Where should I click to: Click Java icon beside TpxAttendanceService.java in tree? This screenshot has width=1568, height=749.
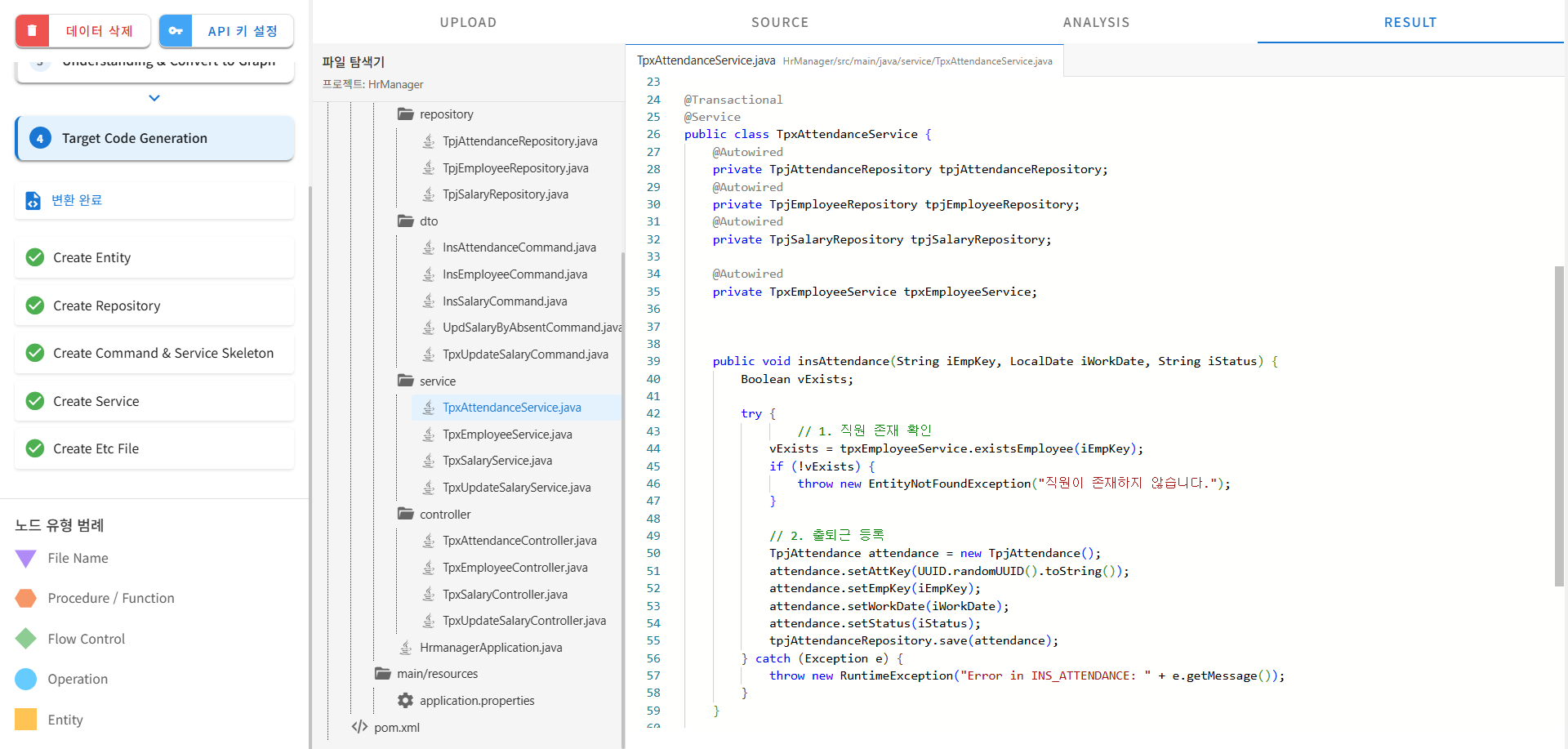point(429,408)
